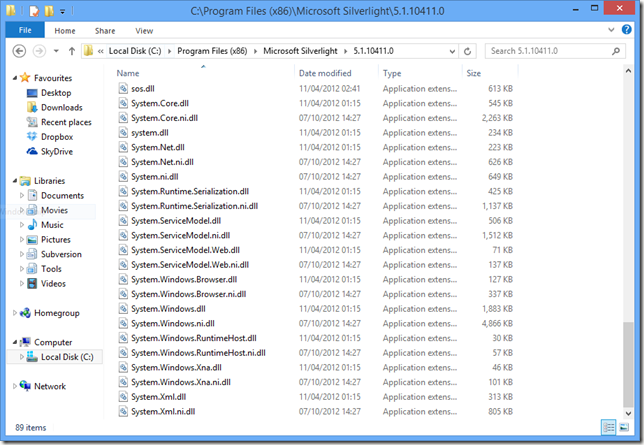Image resolution: width=644 pixels, height=445 pixels.
Task: Refresh the current folder view
Action: [467, 51]
